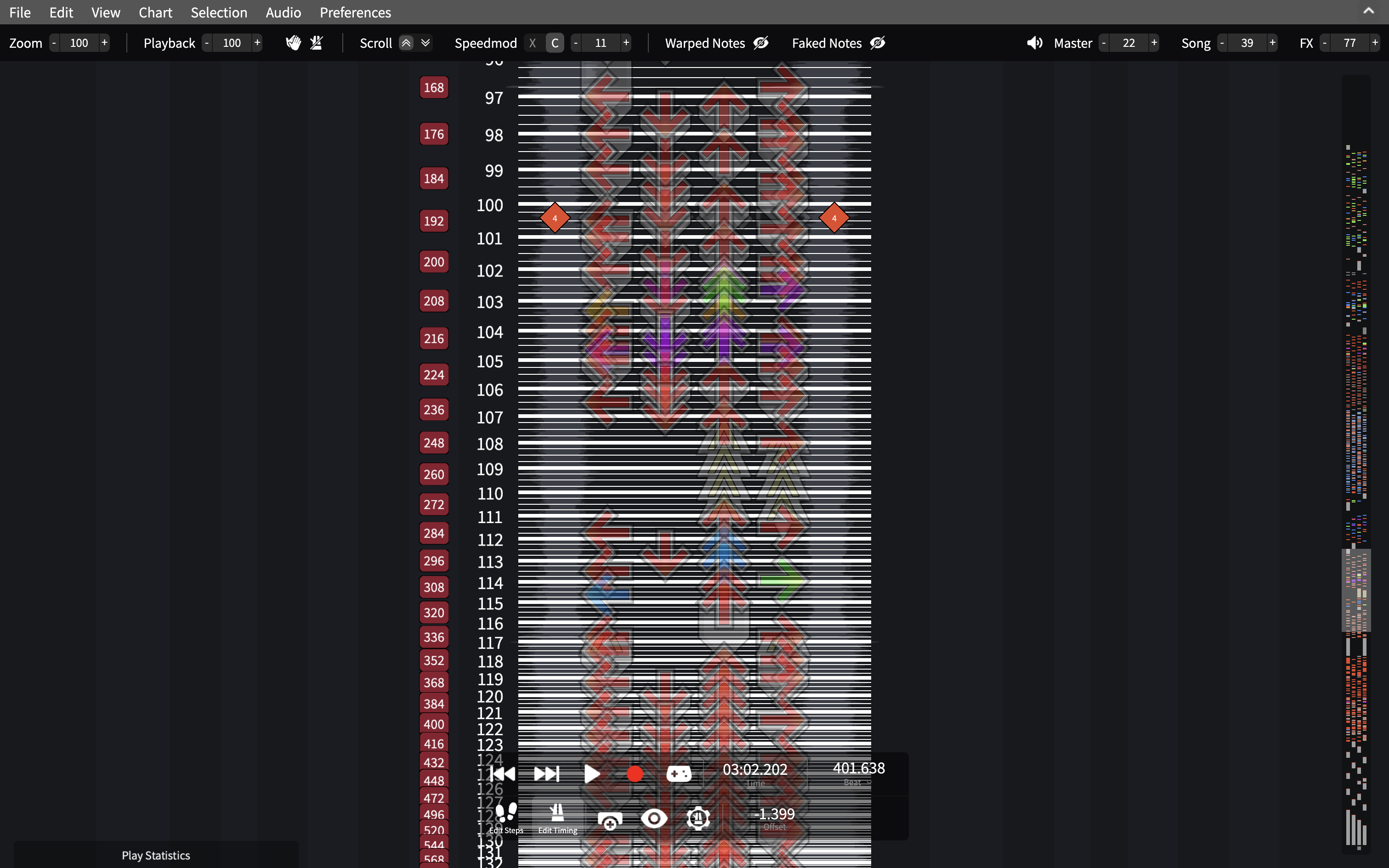Click the minimap viewport on scrollbar
Screen dimensions: 1389x868
tap(1356, 591)
